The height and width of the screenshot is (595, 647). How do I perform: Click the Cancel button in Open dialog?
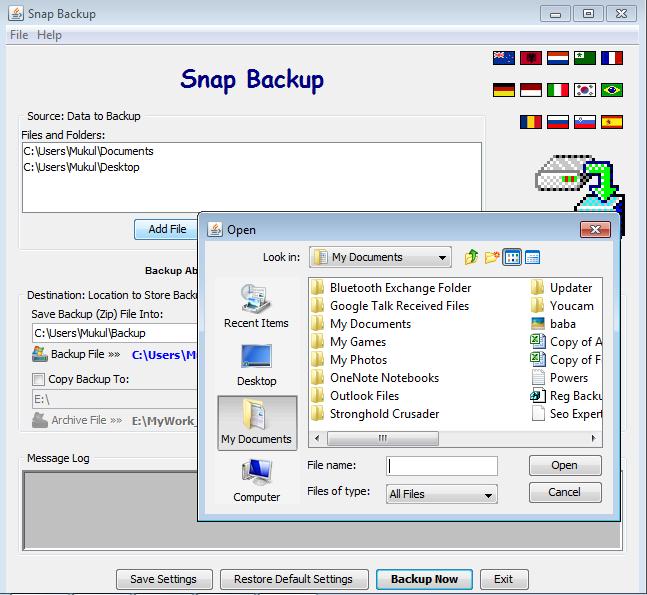click(x=564, y=492)
